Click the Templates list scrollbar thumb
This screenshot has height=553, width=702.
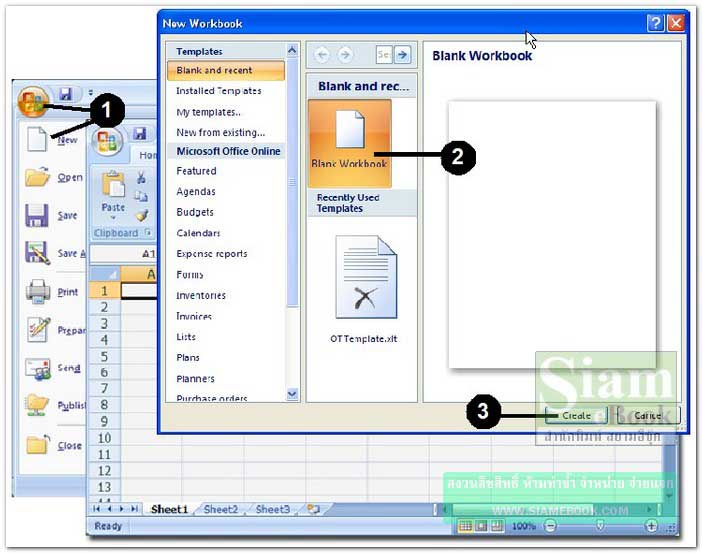pos(292,182)
